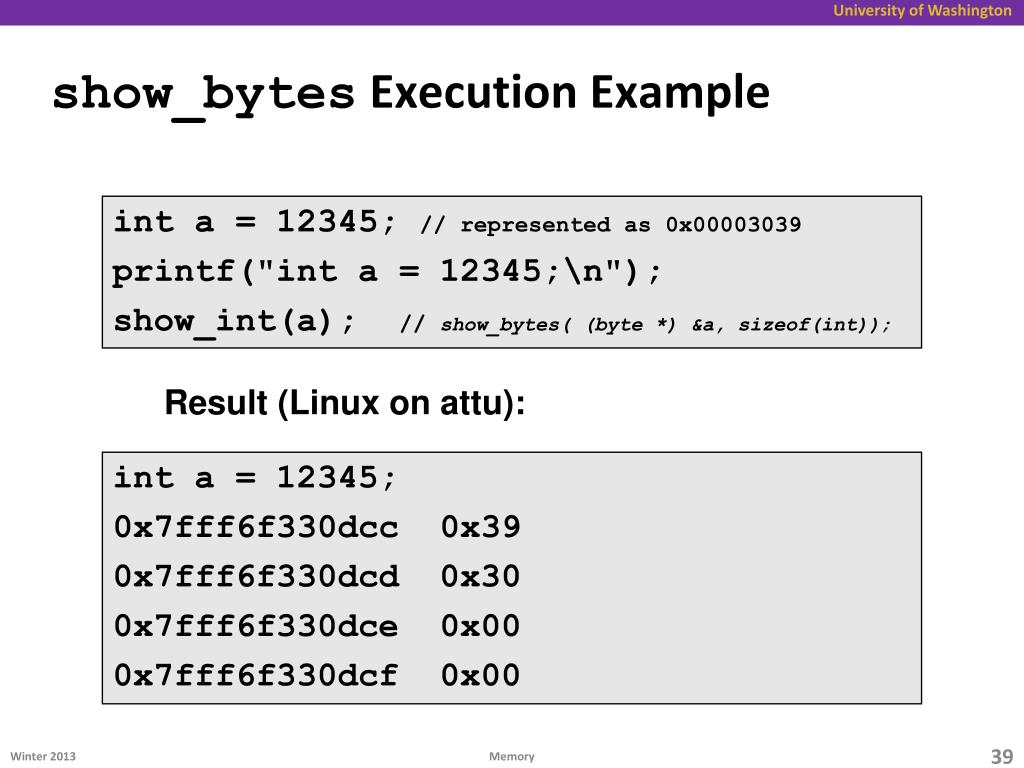This screenshot has width=1024, height=768.
Task: Select the show_int(a); call text
Action: click(234, 322)
